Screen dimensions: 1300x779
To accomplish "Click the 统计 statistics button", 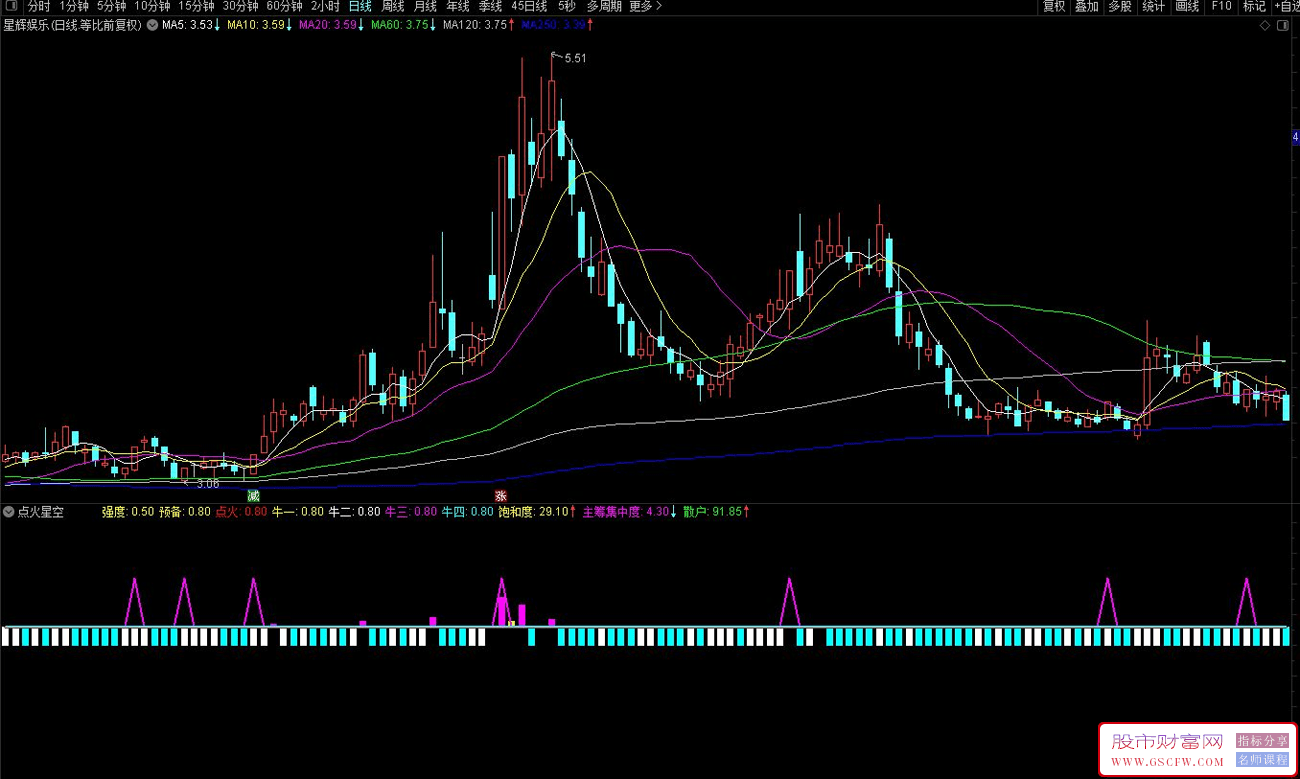I will coord(1154,6).
